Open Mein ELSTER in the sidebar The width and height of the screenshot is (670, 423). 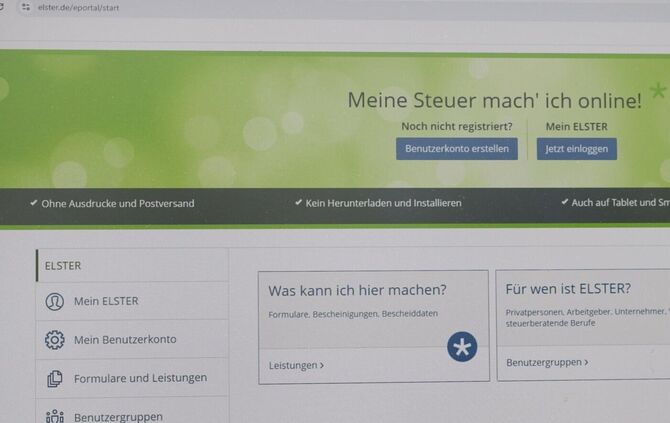click(x=132, y=301)
